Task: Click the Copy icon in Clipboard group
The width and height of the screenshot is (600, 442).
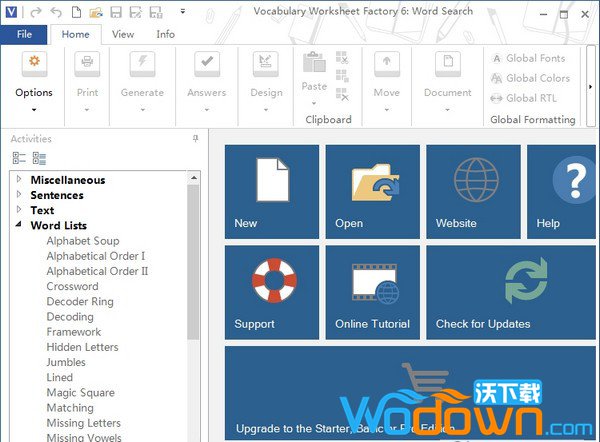Action: coord(342,76)
